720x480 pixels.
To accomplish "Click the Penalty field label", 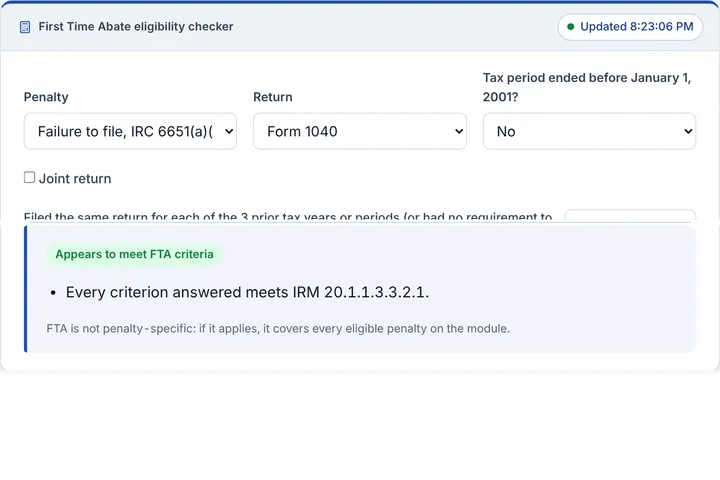I will (x=46, y=97).
